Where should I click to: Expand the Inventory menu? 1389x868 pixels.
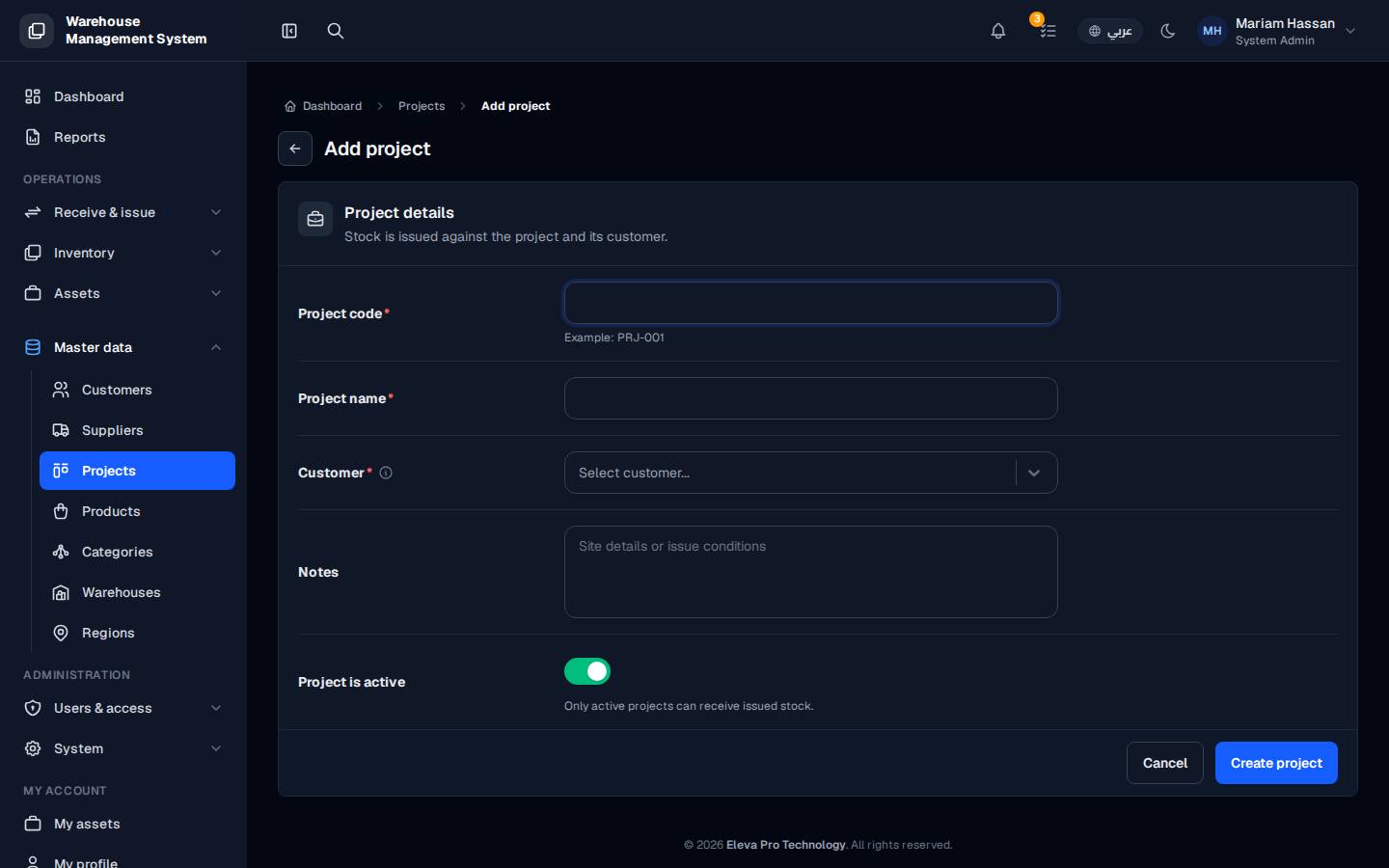(x=123, y=253)
